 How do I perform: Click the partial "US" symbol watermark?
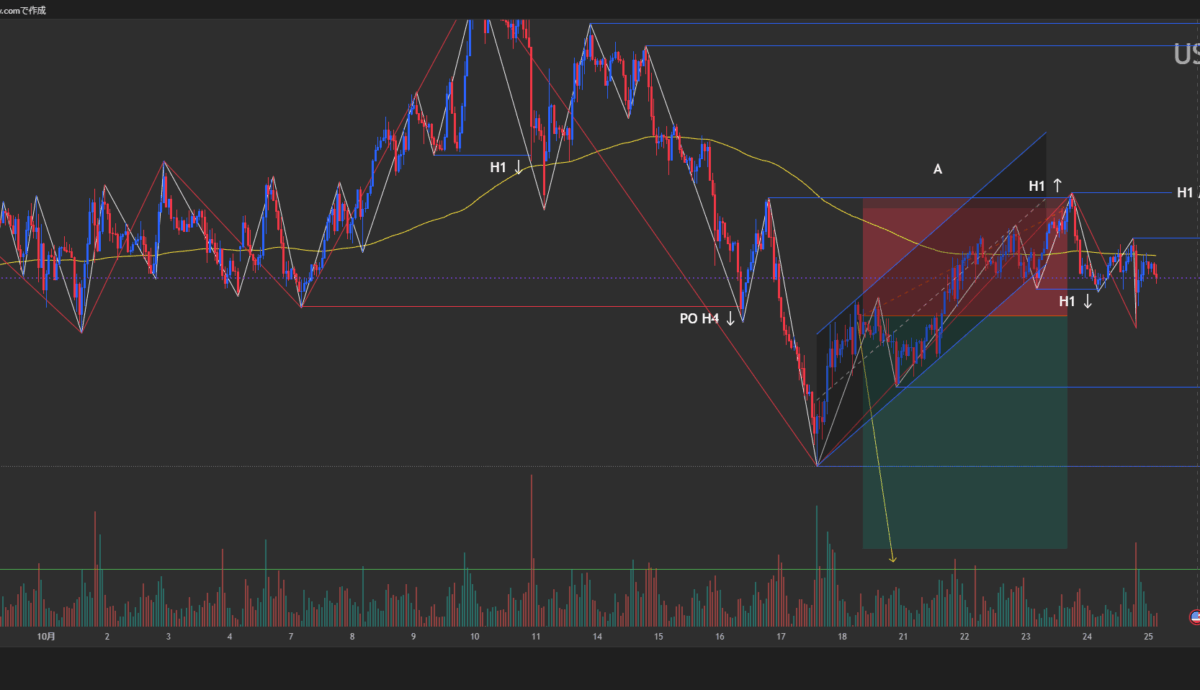(x=1186, y=54)
